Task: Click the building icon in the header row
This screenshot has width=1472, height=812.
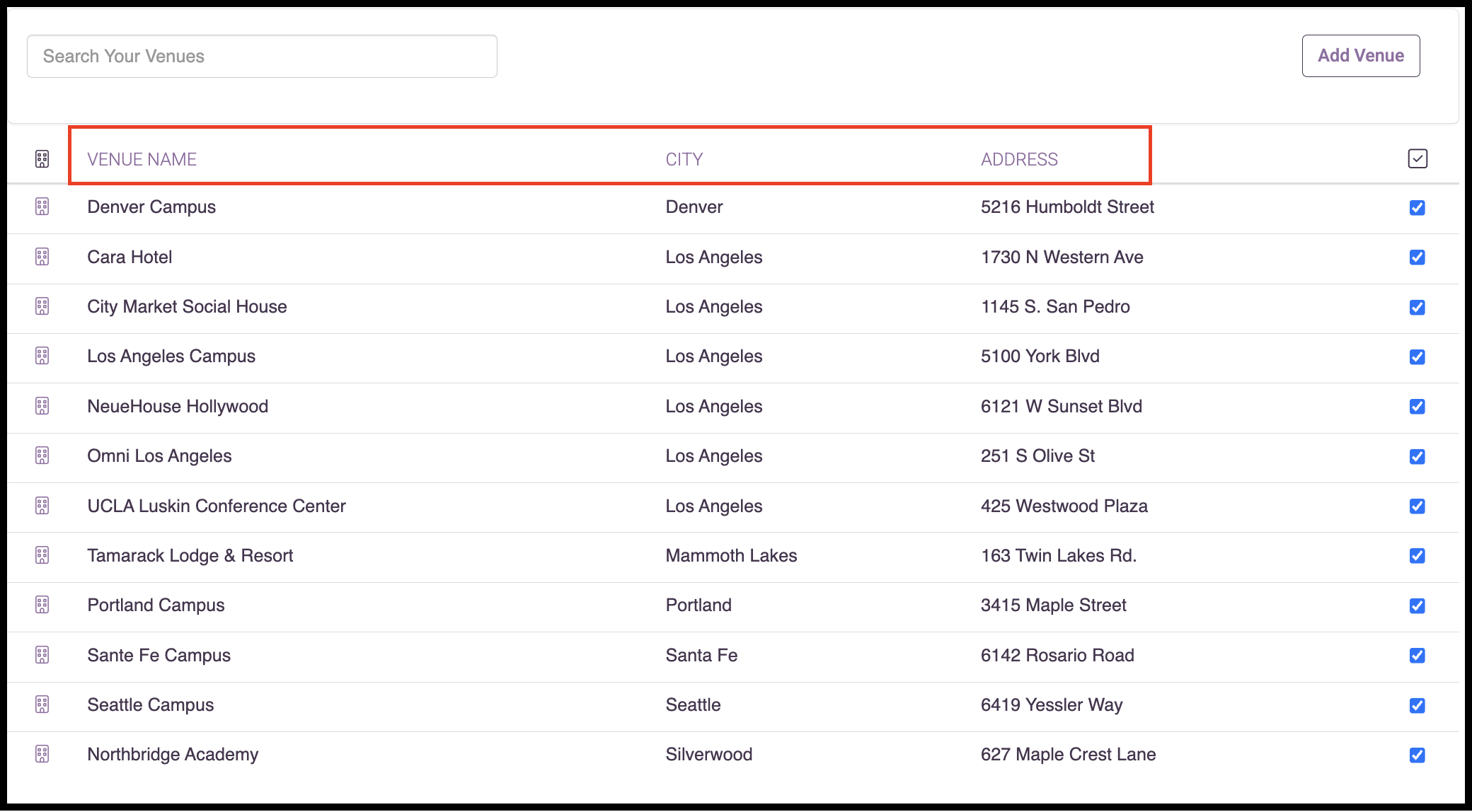Action: click(x=42, y=159)
